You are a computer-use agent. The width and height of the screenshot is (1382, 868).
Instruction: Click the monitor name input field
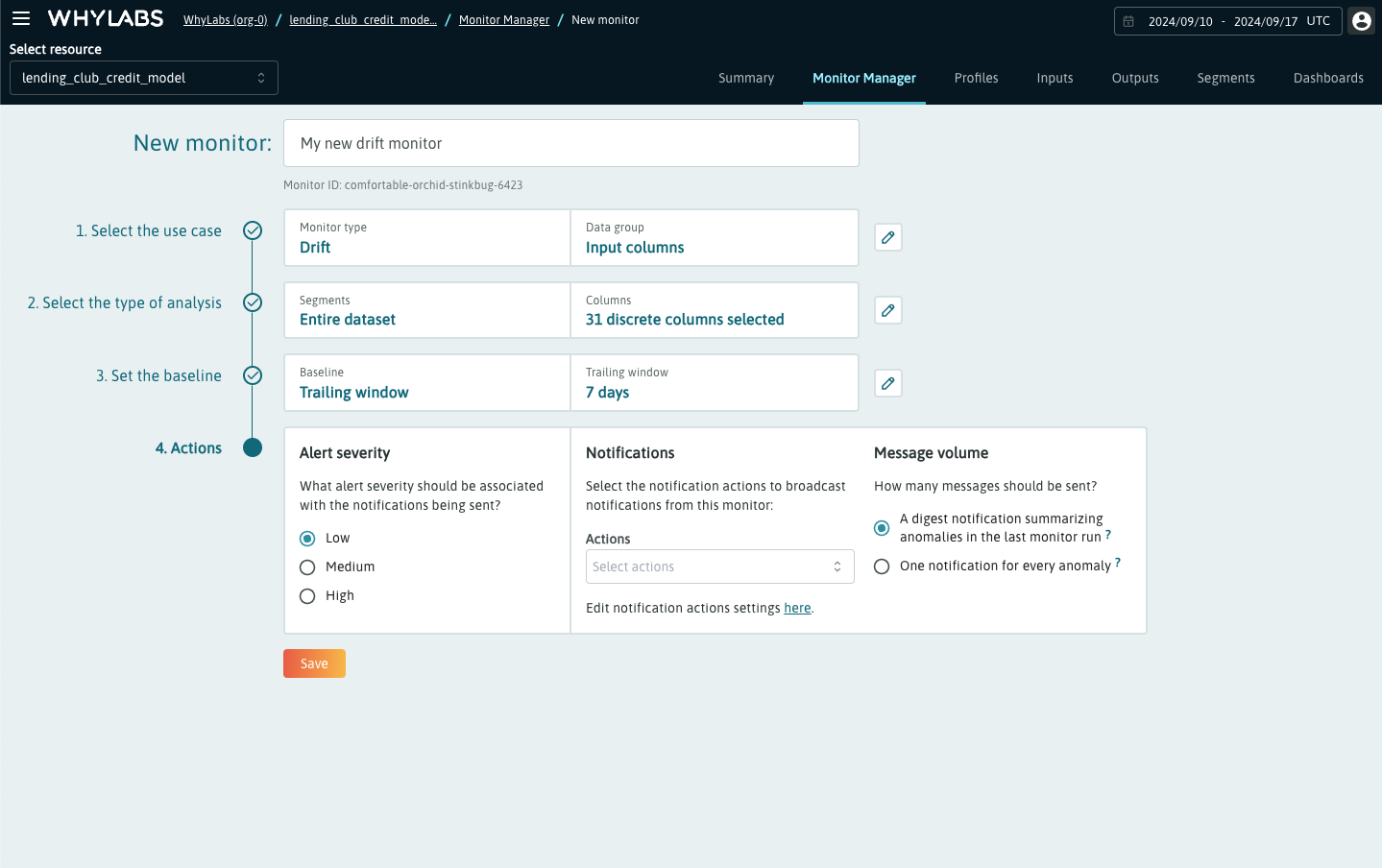tap(571, 143)
